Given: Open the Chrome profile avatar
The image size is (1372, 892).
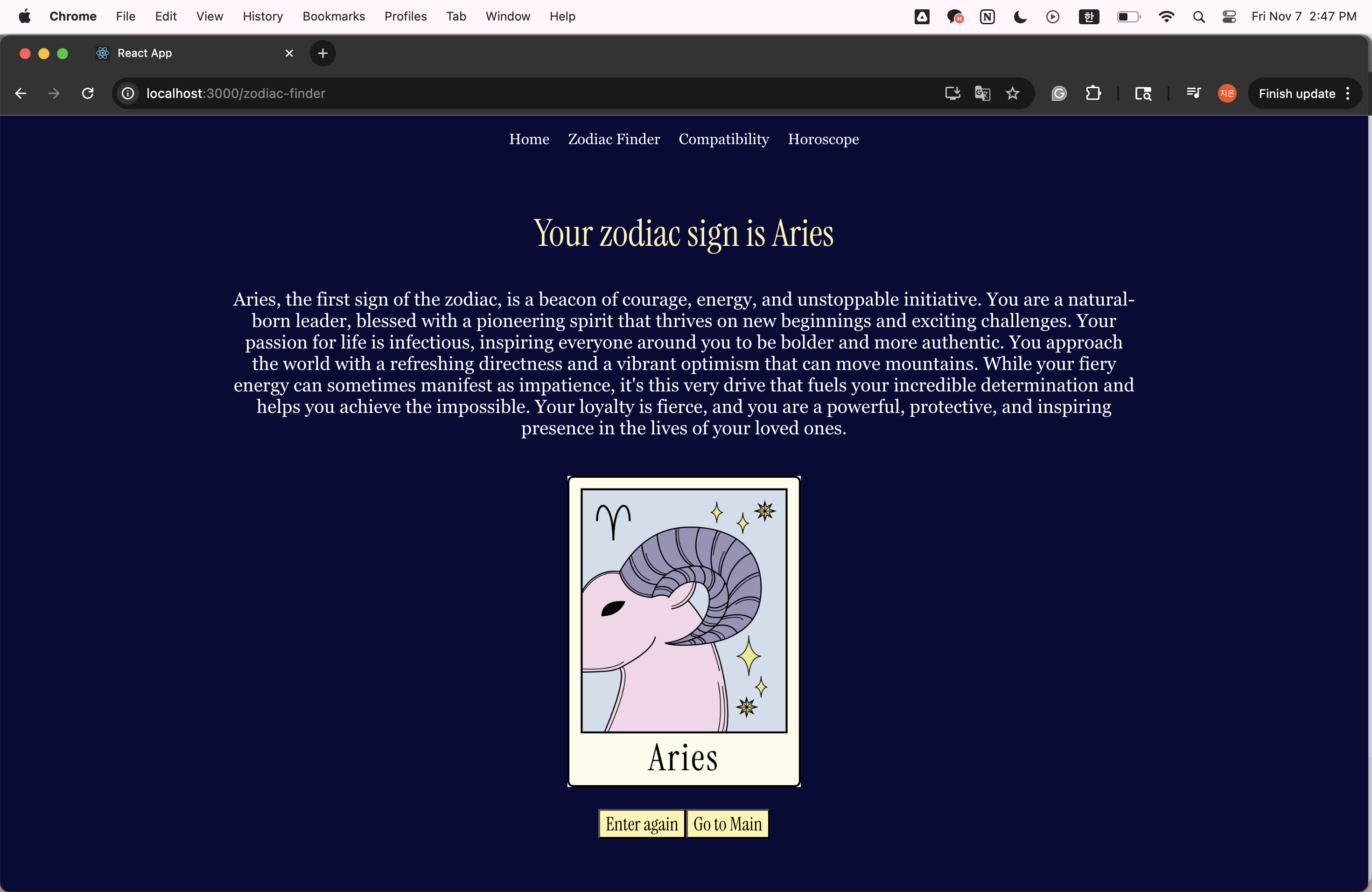Looking at the screenshot, I should pyautogui.click(x=1227, y=93).
